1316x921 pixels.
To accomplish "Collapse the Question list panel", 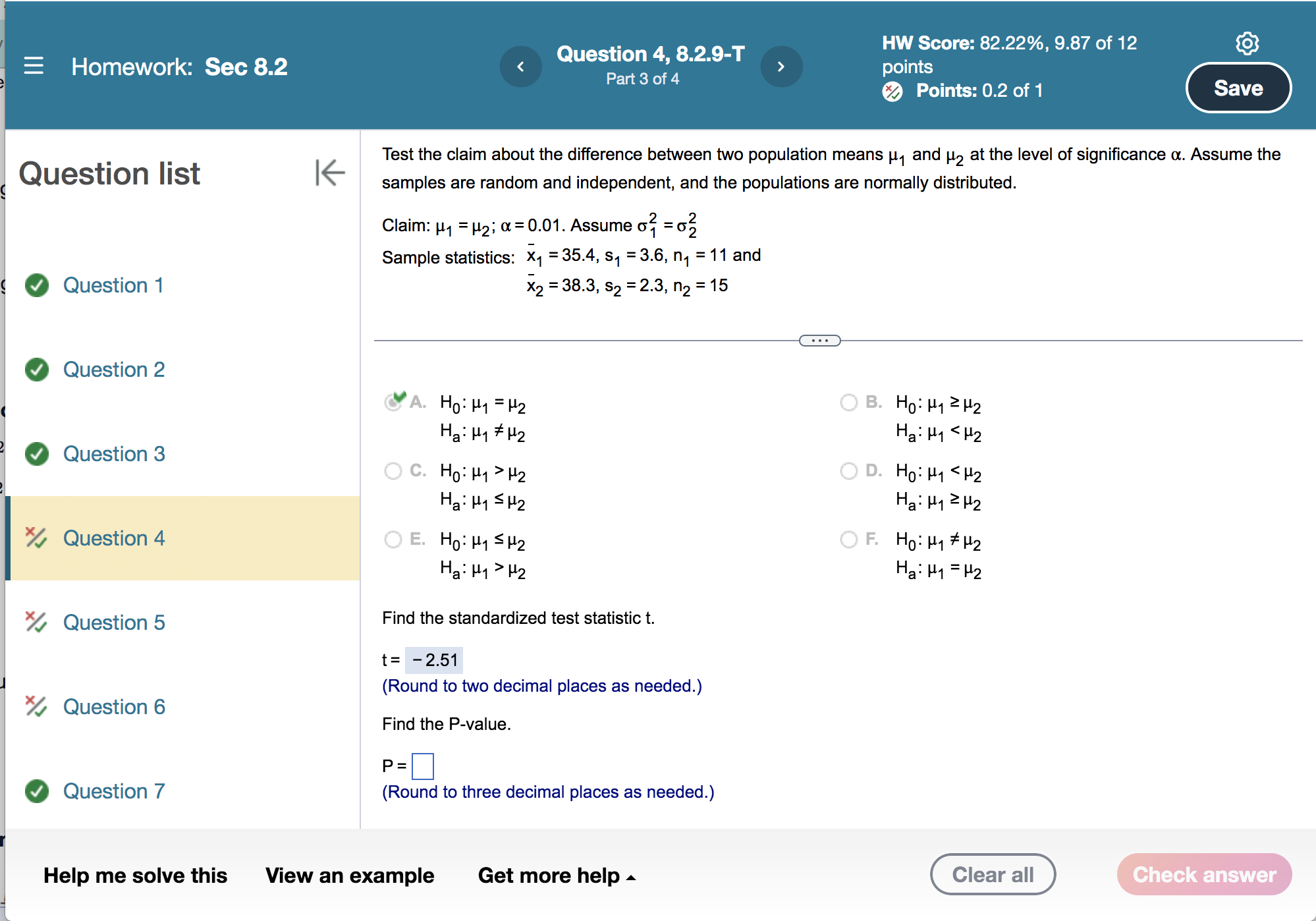I will point(330,173).
